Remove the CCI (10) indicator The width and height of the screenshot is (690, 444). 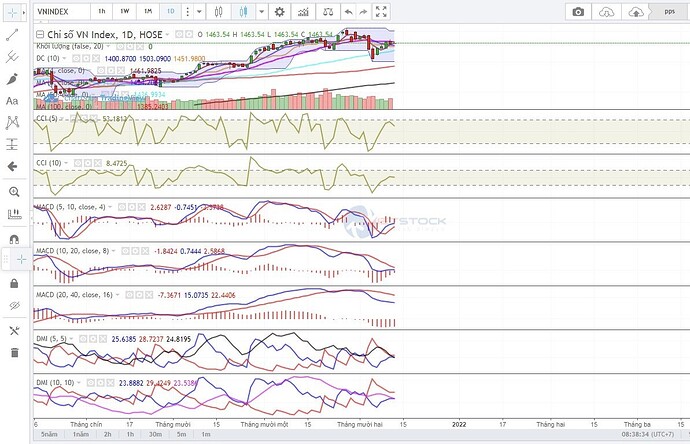click(x=98, y=163)
